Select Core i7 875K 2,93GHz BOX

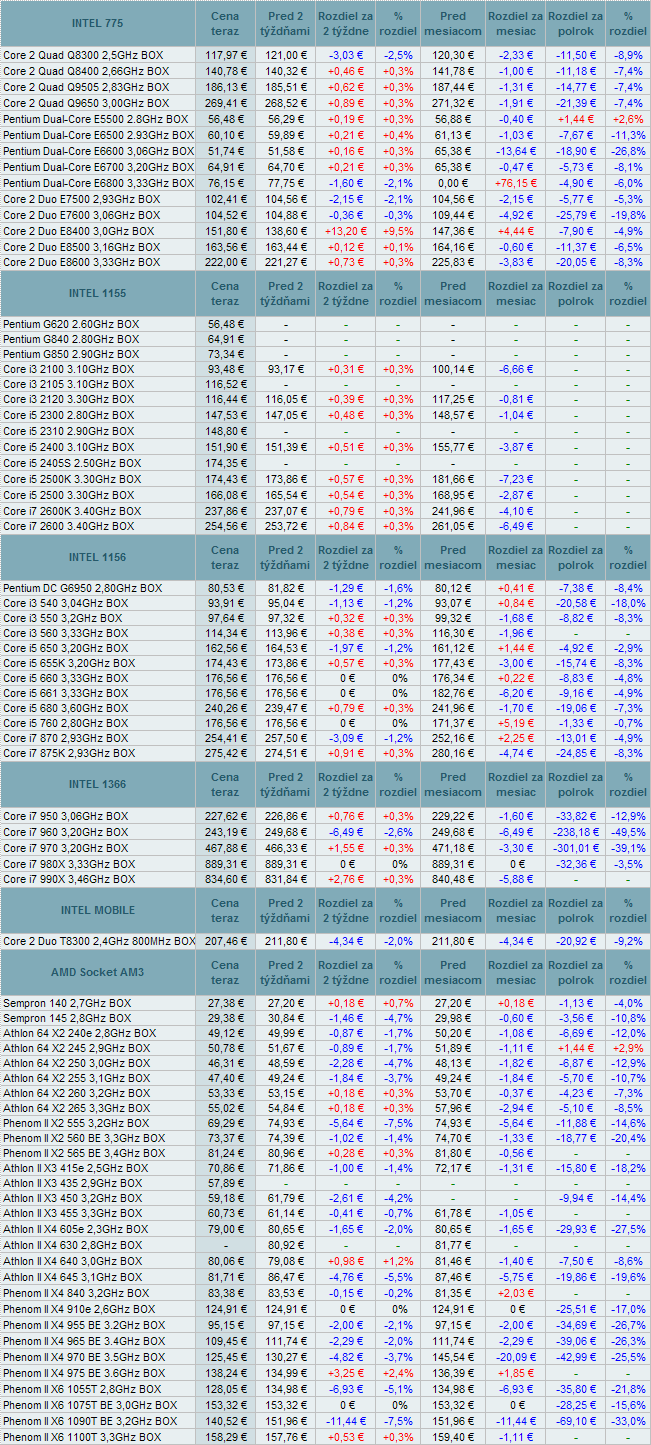[69, 753]
